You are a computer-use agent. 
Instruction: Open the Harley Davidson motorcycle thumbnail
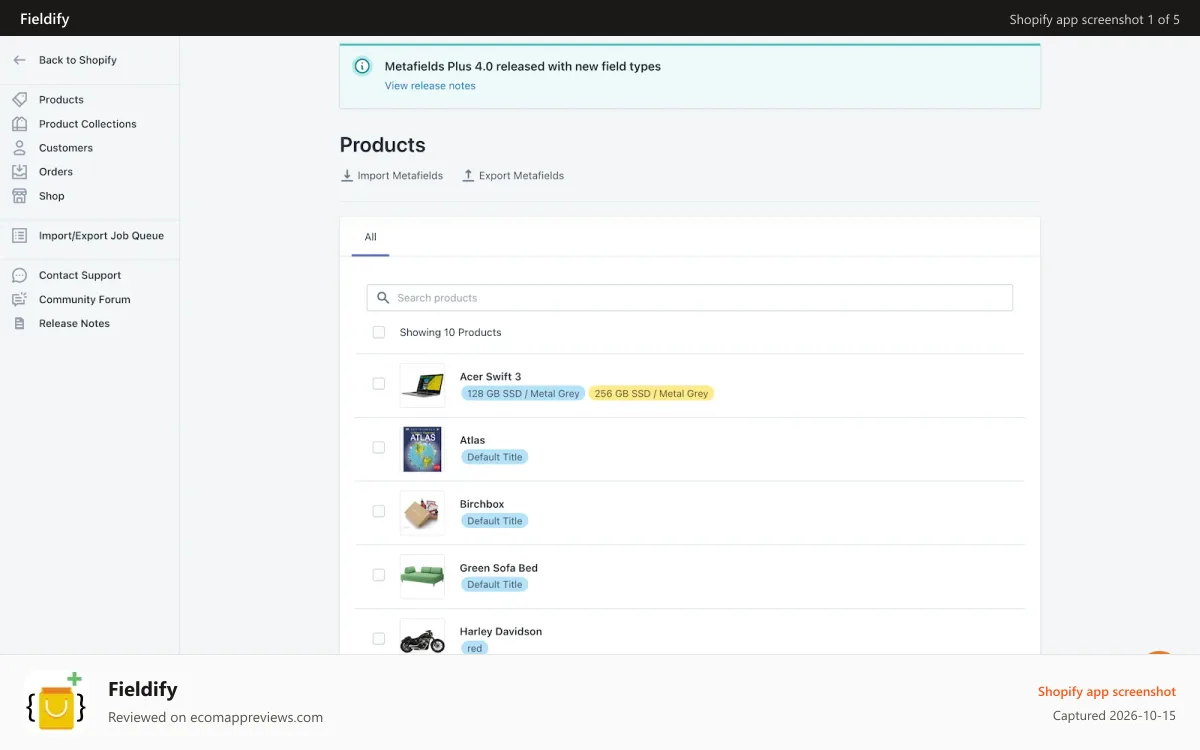(x=423, y=638)
